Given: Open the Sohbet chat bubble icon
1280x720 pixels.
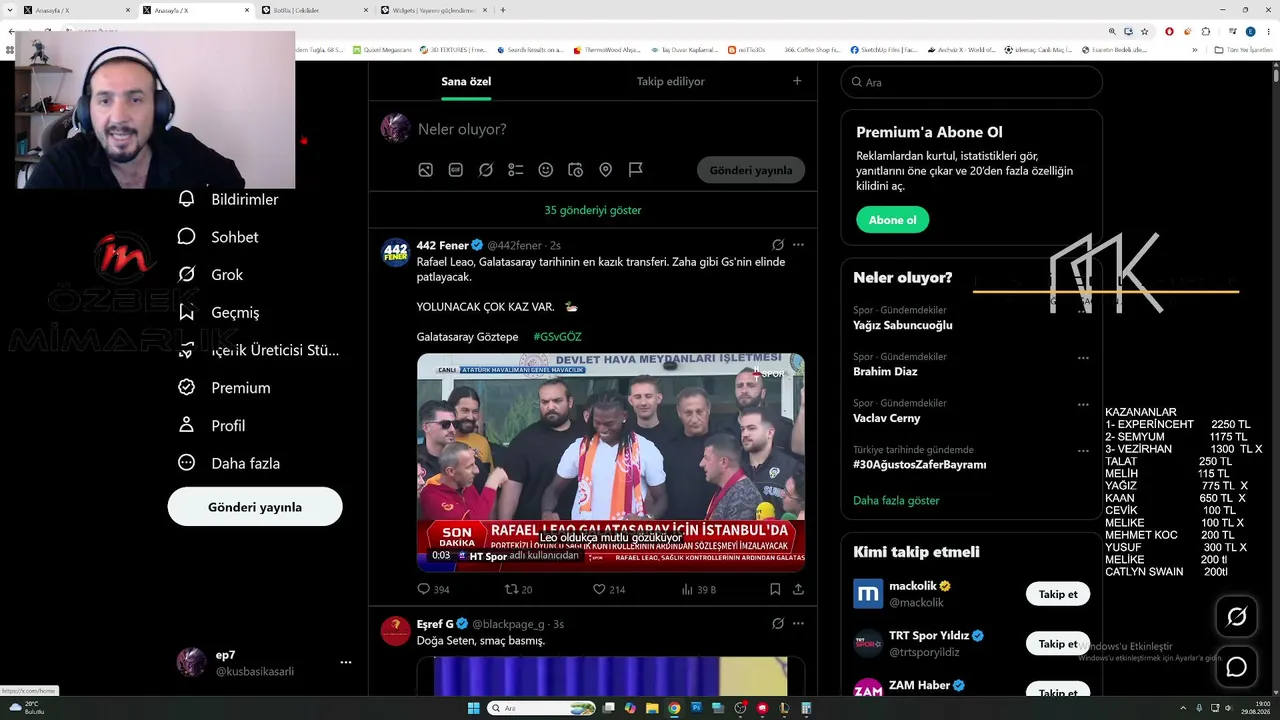Looking at the screenshot, I should tap(186, 237).
